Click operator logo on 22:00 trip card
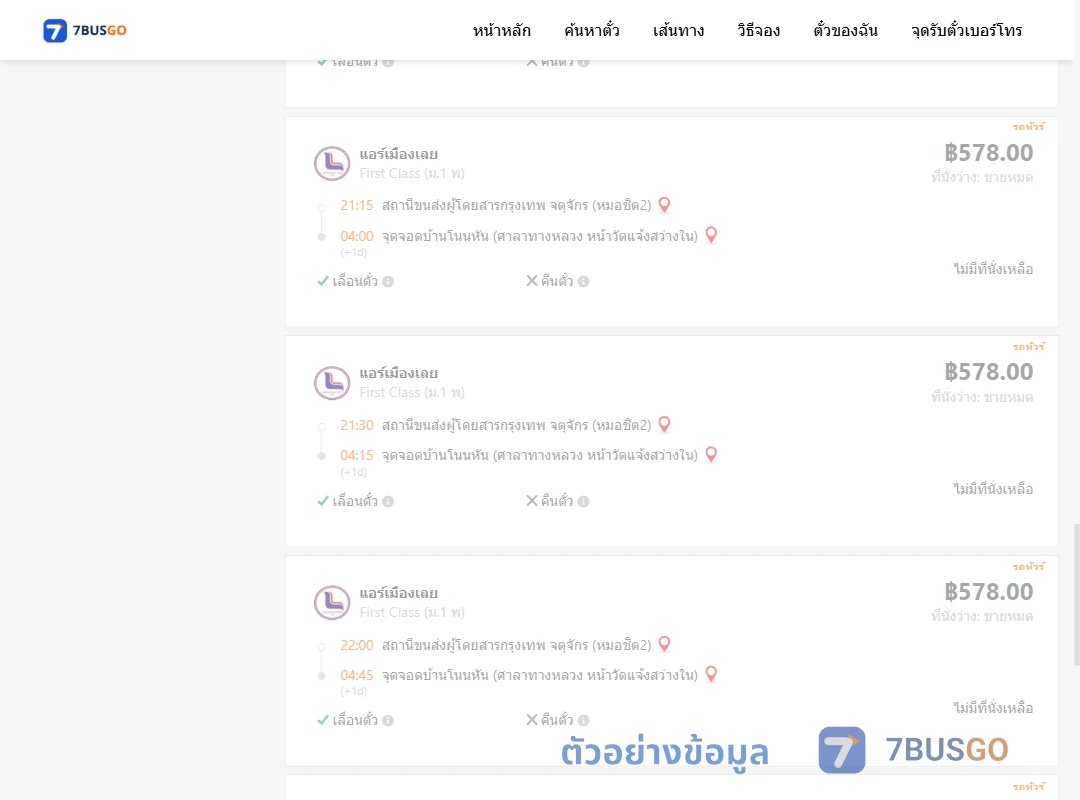Viewport: 1080px width, 800px height. coord(332,602)
